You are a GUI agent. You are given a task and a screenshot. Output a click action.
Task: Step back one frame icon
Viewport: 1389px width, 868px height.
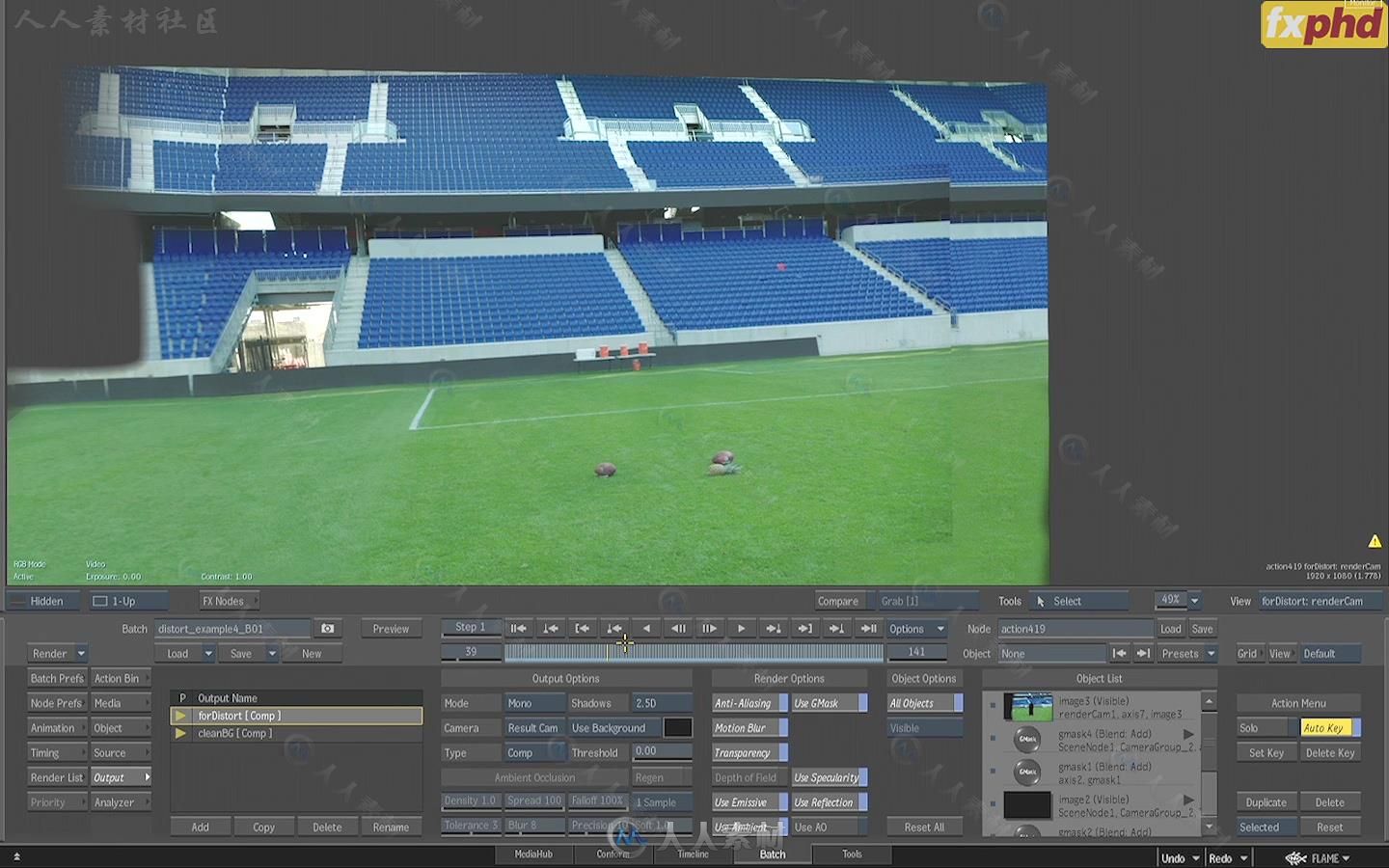(x=678, y=629)
